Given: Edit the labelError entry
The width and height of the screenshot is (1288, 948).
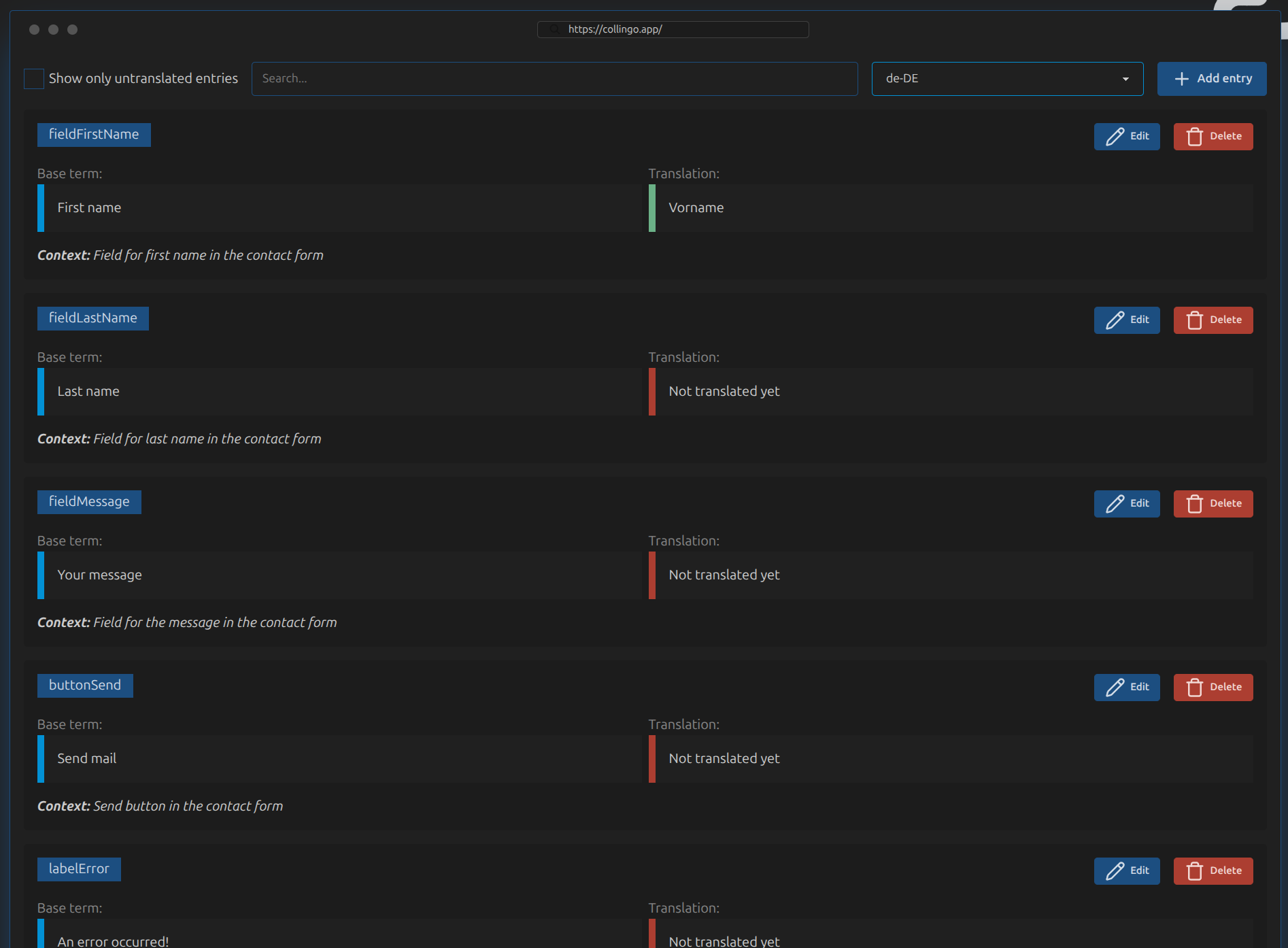Looking at the screenshot, I should [x=1127, y=871].
